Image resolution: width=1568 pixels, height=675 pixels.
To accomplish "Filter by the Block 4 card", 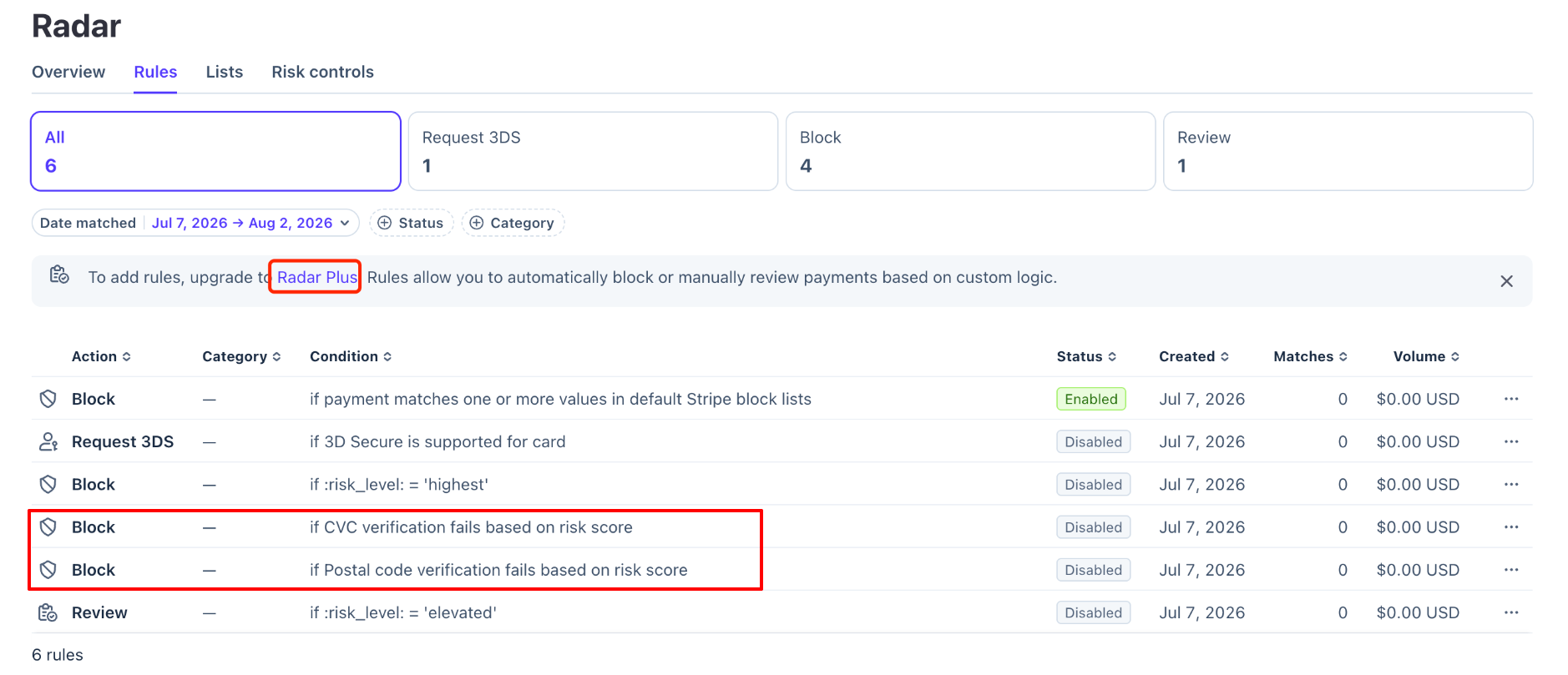I will [970, 151].
